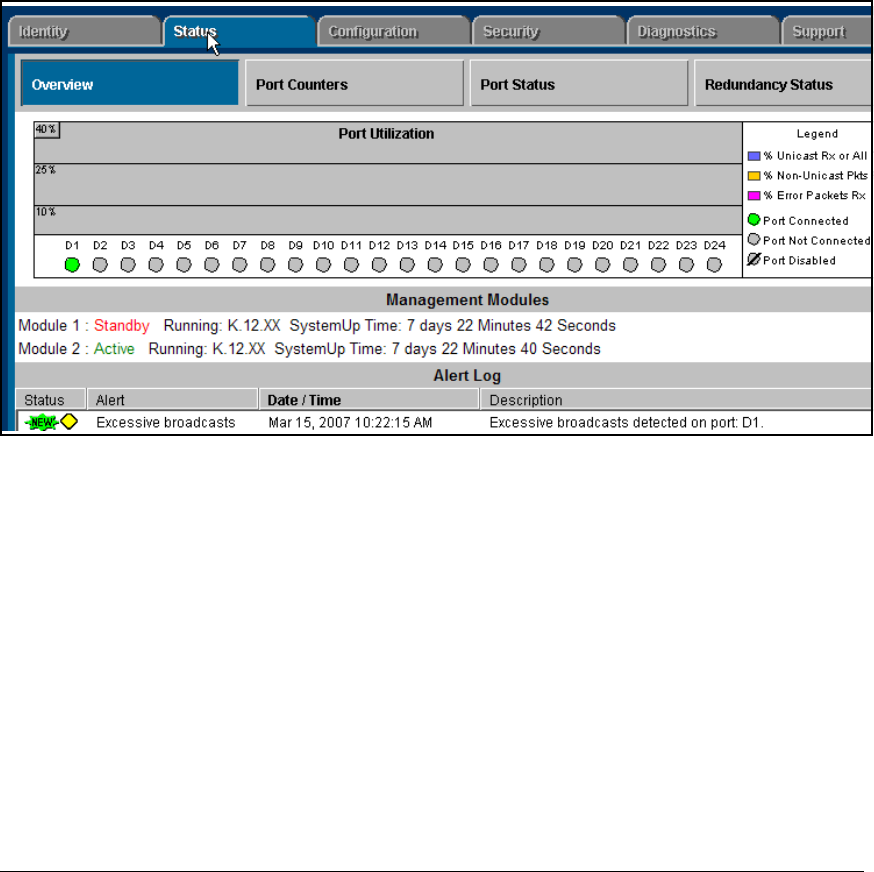Click the yellow diamond warning icon
Image resolution: width=874 pixels, height=872 pixels.
tap(69, 422)
